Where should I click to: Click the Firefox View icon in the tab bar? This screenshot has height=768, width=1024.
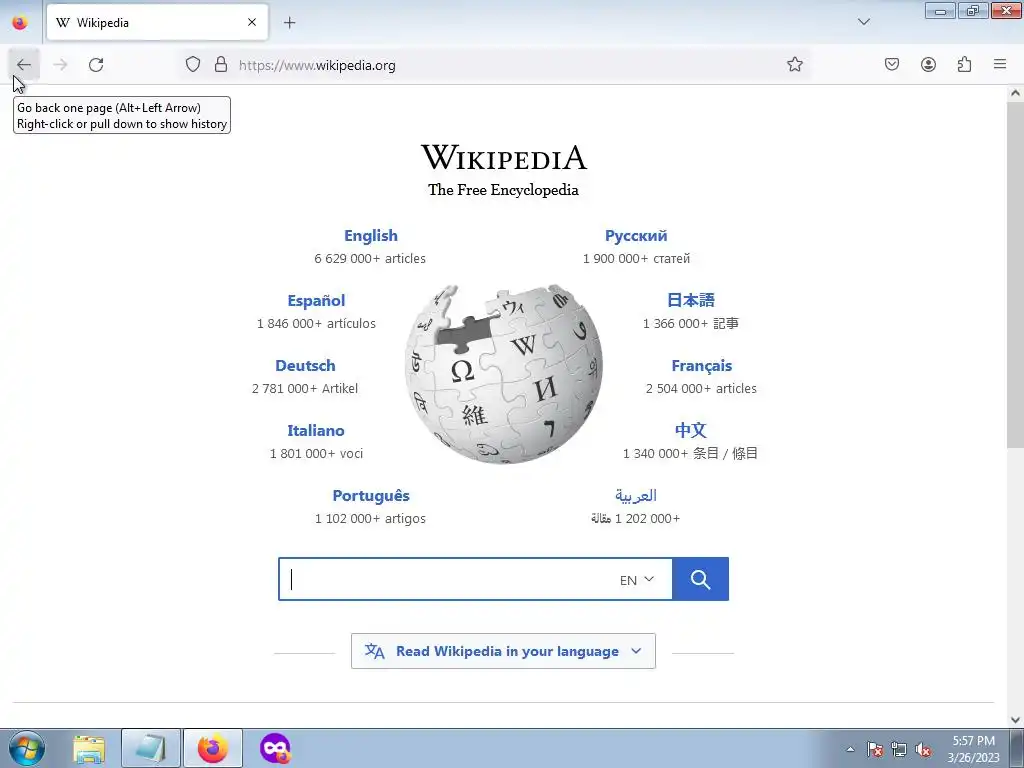click(x=20, y=22)
